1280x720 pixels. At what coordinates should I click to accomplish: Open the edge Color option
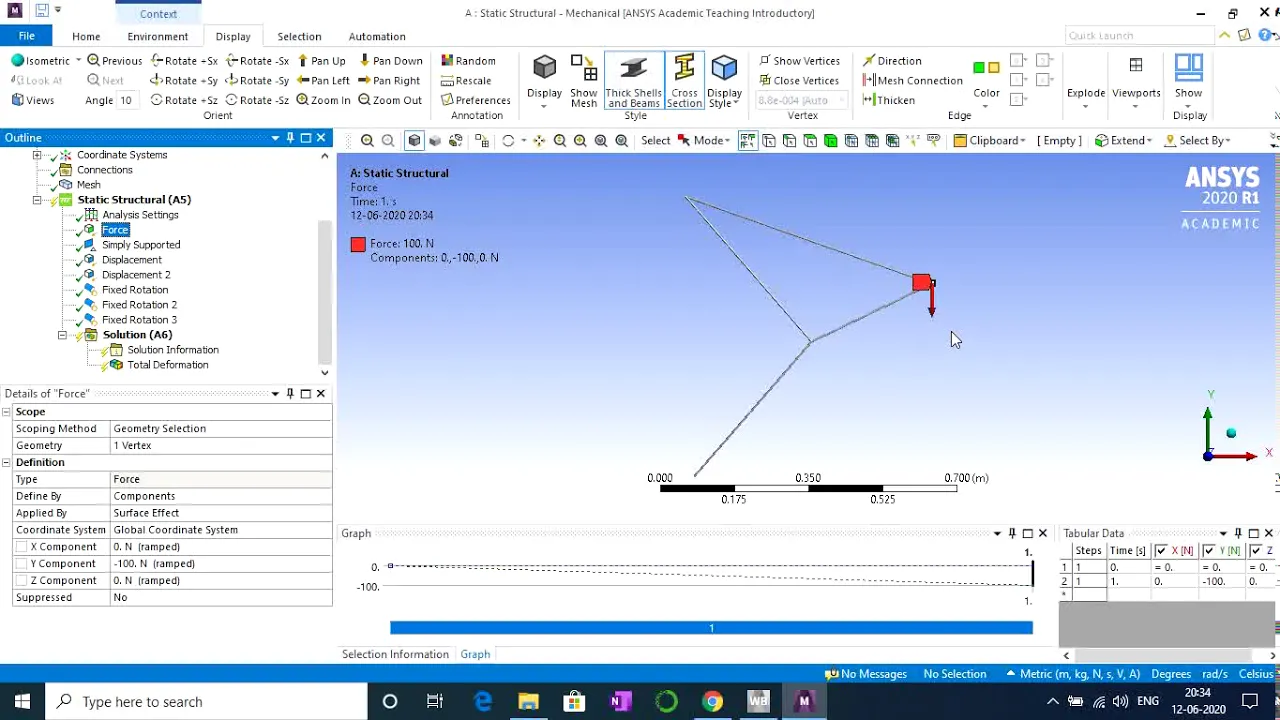[986, 81]
